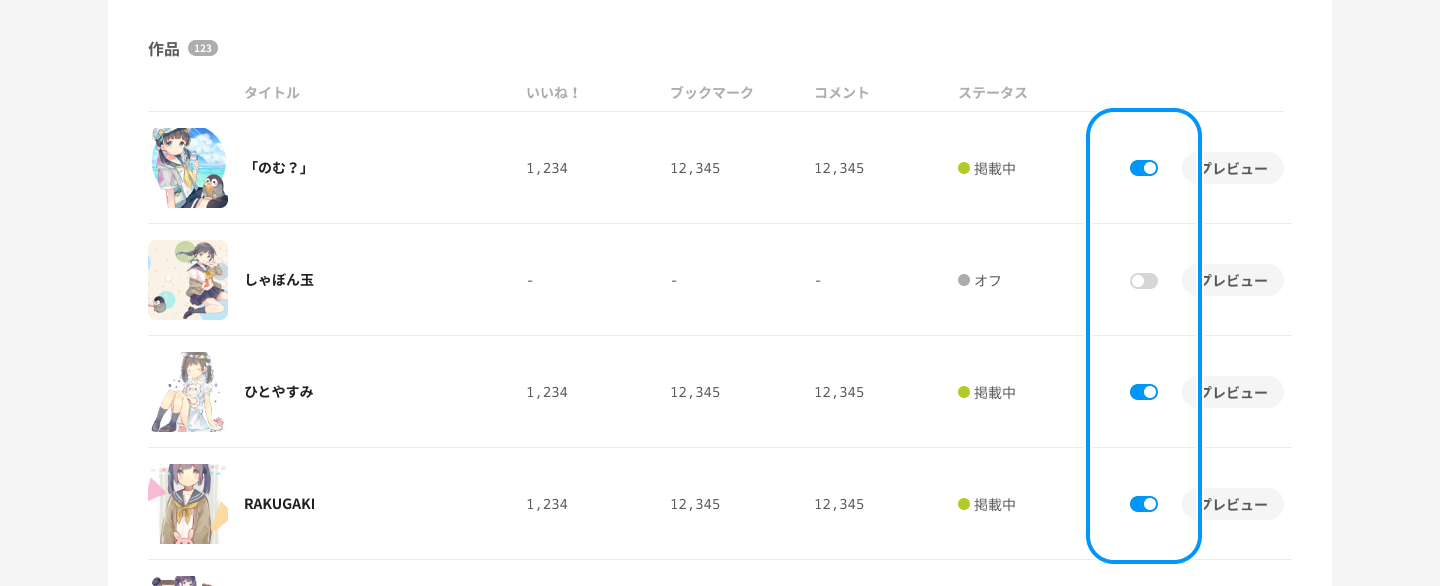
Task: Click the いいね！ column header
Action: pyautogui.click(x=553, y=93)
